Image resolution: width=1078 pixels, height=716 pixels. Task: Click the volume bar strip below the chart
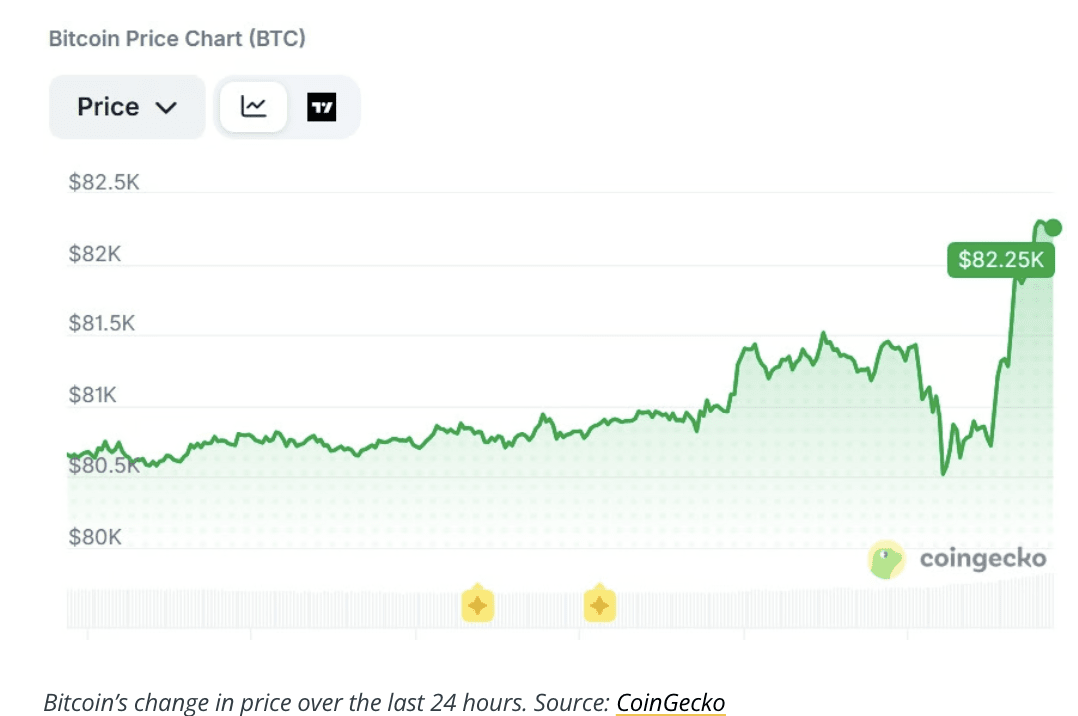point(560,608)
